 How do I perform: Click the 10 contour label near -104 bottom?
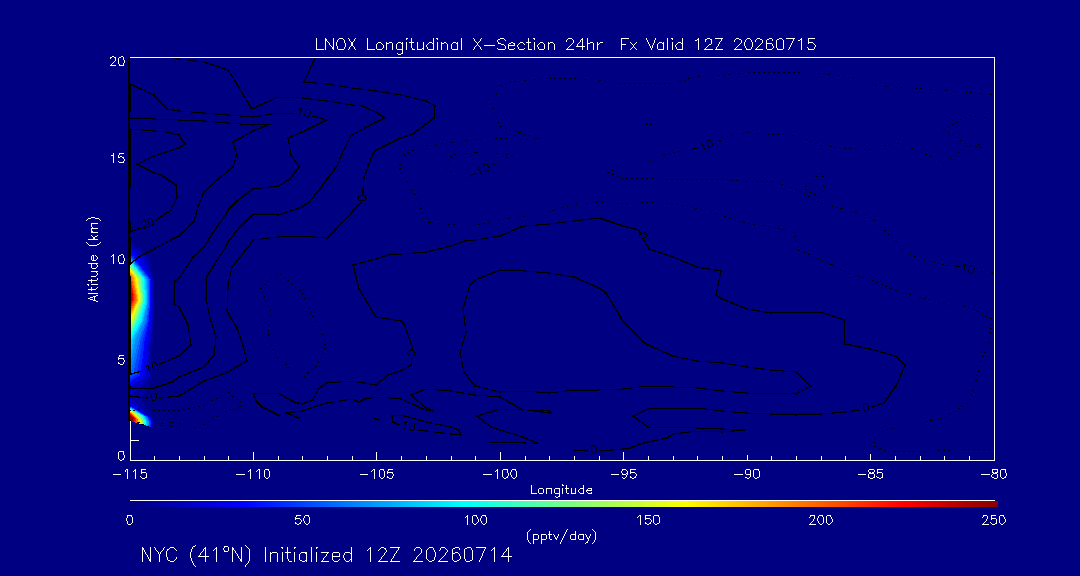(x=408, y=426)
